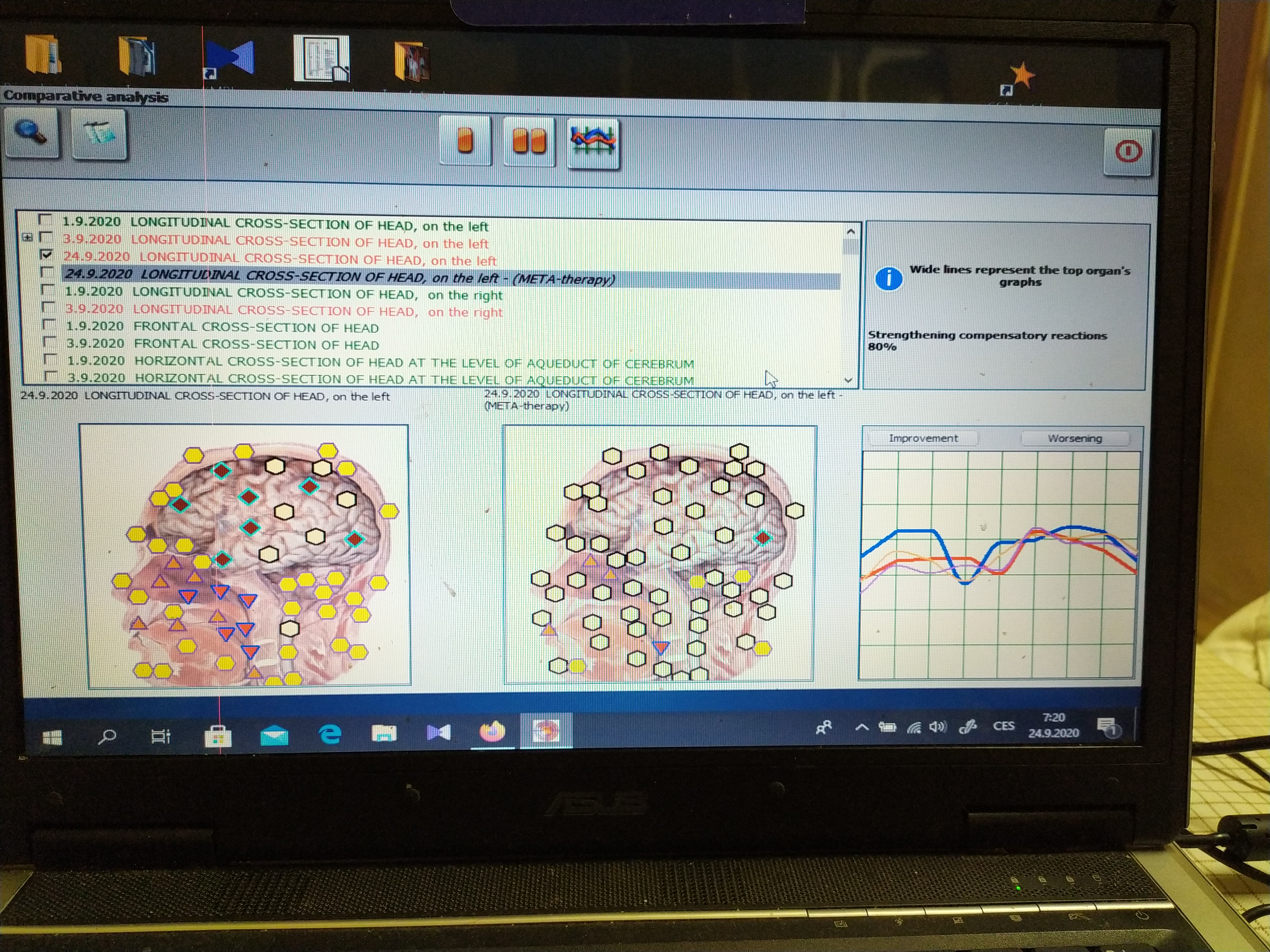Click the battery status tray icon
Image resolution: width=1270 pixels, height=952 pixels.
click(887, 728)
